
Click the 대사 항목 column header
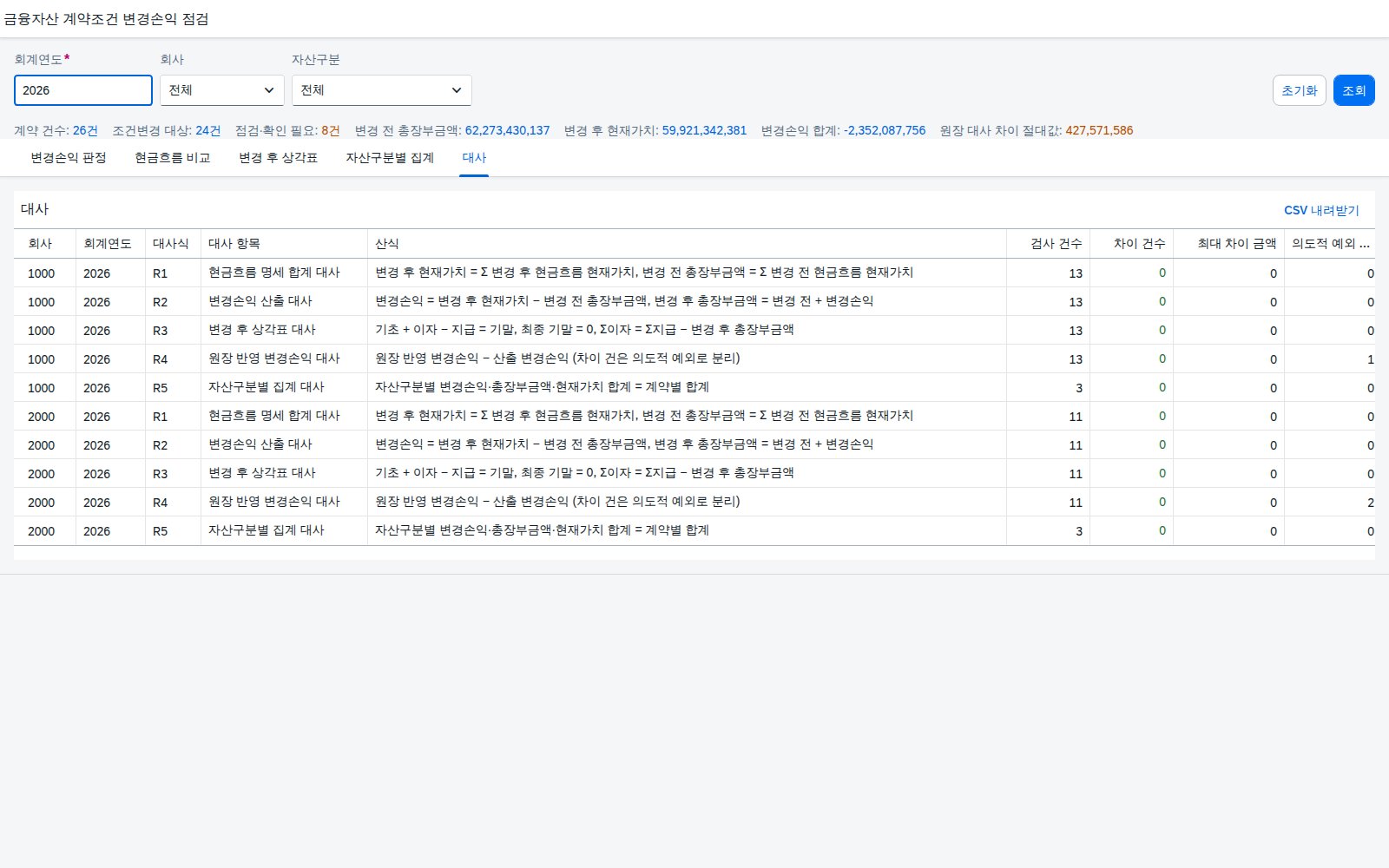[x=285, y=244]
